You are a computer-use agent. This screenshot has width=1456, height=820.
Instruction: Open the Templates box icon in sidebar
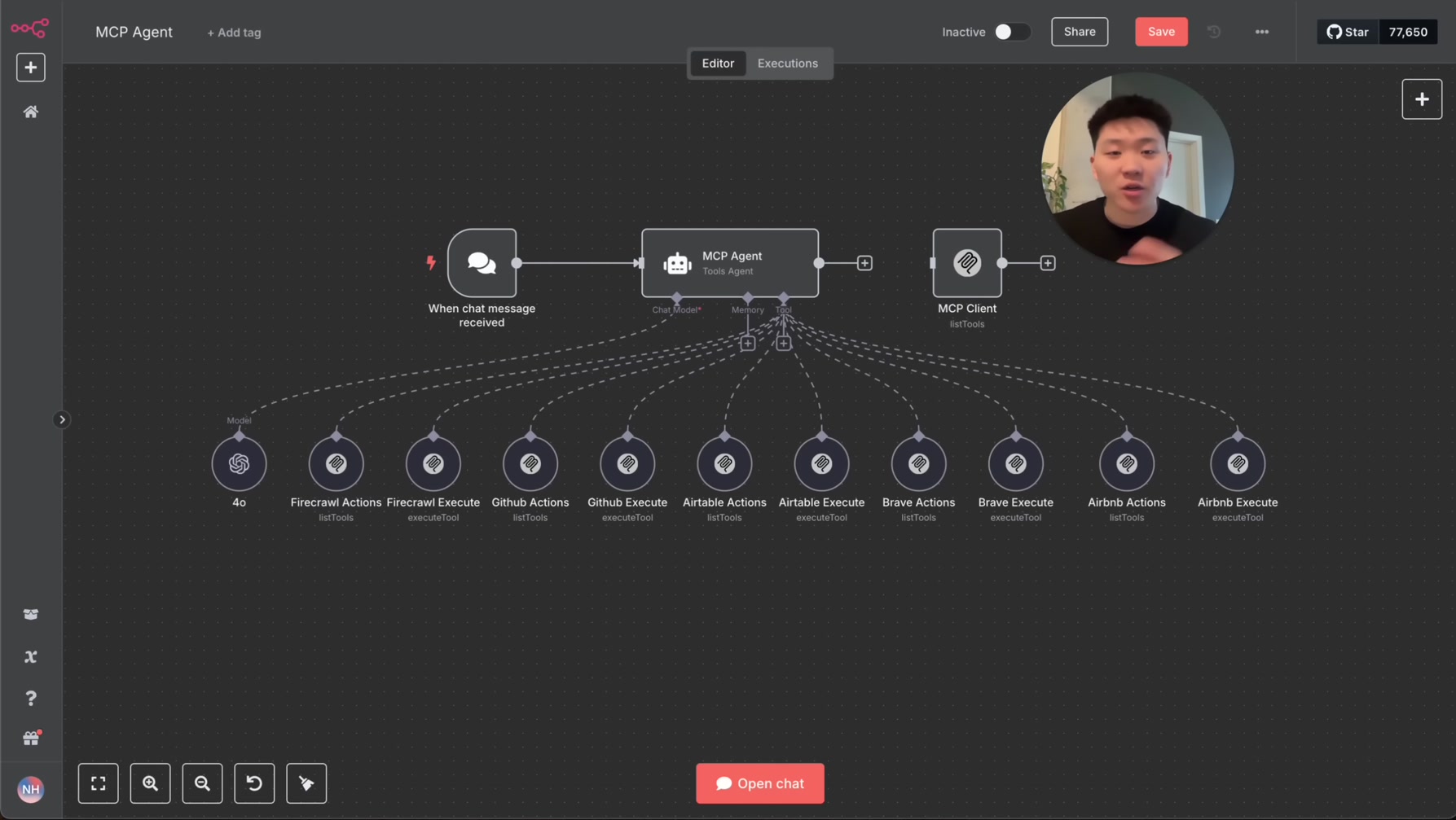point(31,615)
